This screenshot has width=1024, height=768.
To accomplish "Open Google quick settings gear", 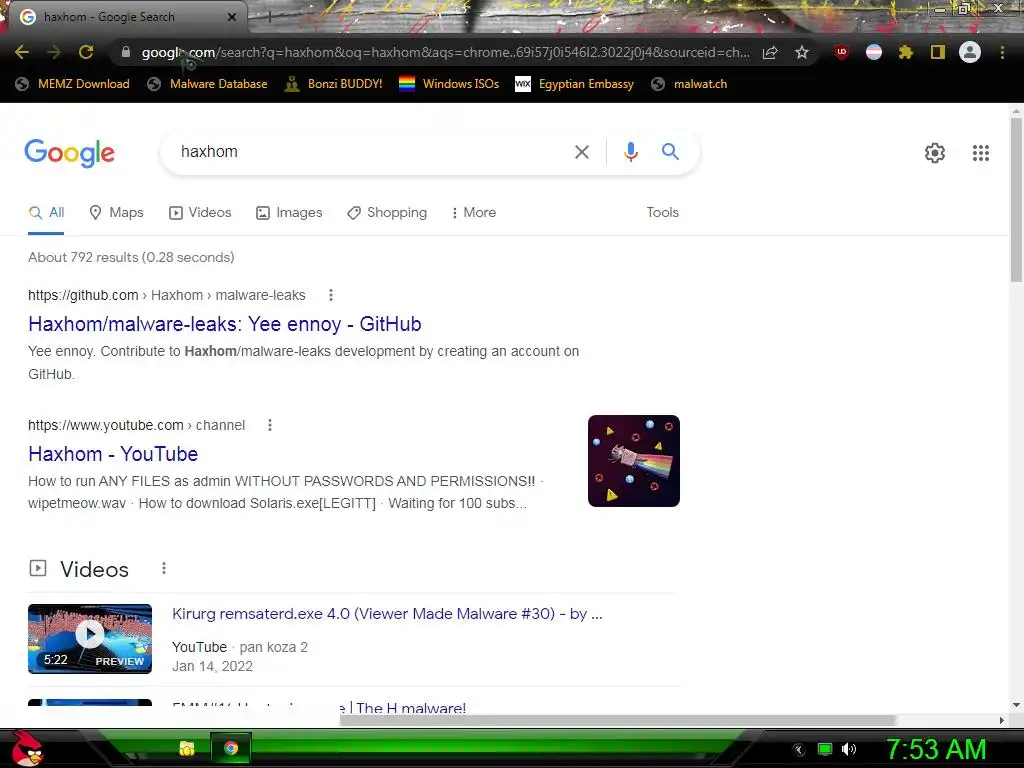I will click(935, 153).
